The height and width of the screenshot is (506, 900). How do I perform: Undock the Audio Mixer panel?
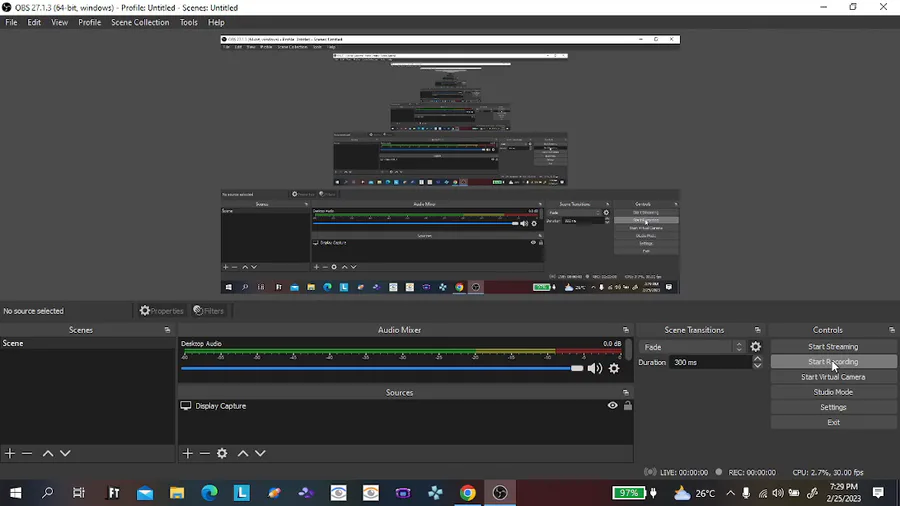(626, 330)
